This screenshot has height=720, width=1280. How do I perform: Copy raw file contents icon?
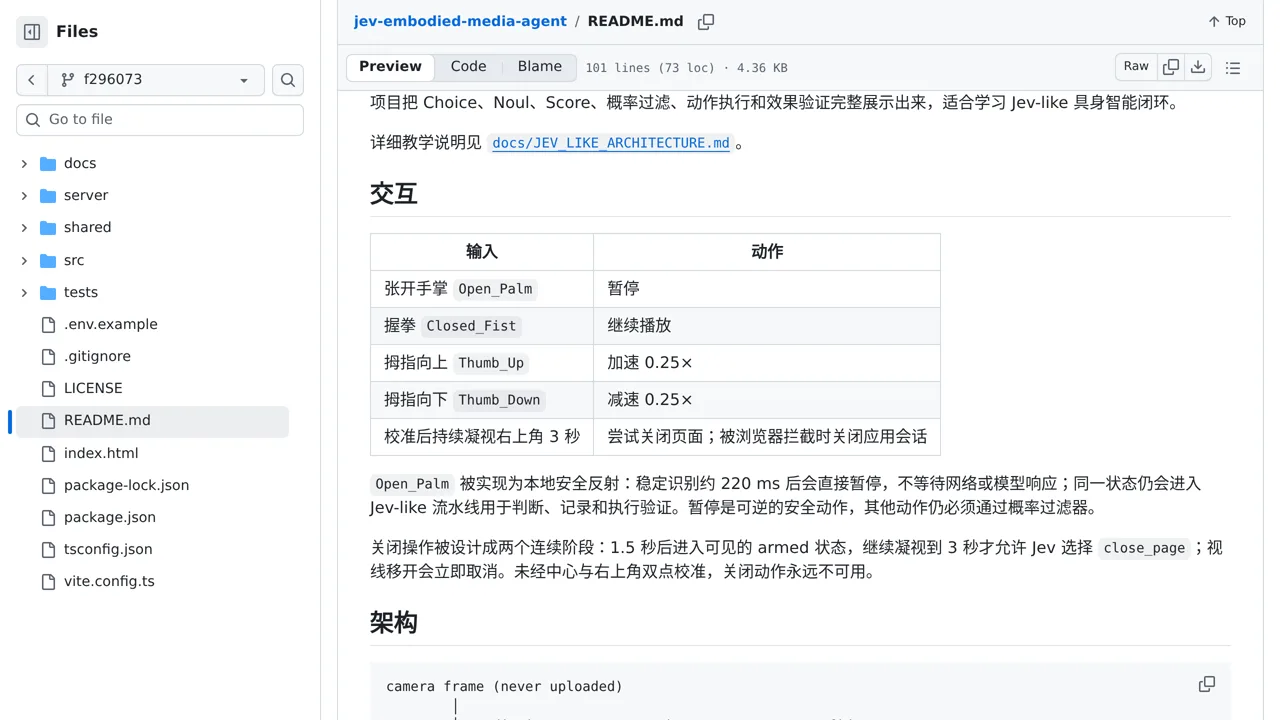coord(1171,67)
